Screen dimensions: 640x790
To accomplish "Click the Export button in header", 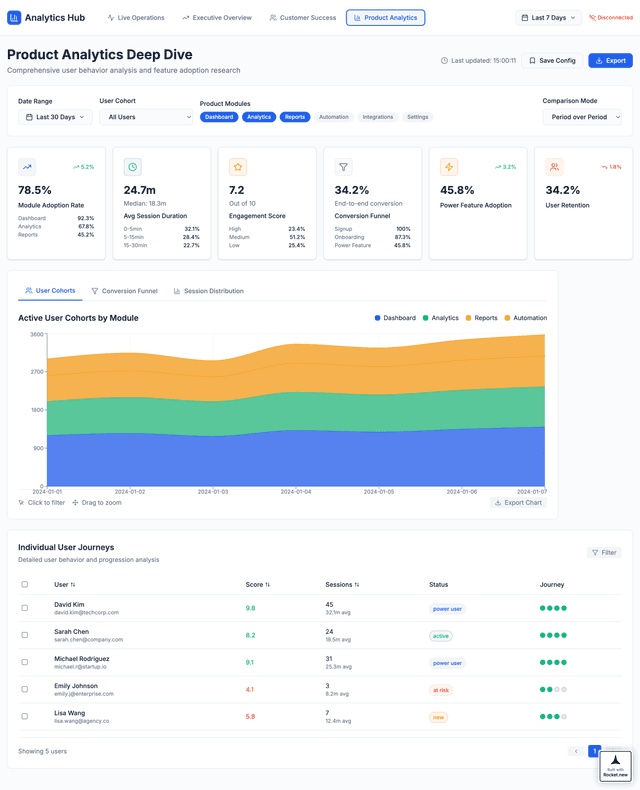I will (x=610, y=60).
